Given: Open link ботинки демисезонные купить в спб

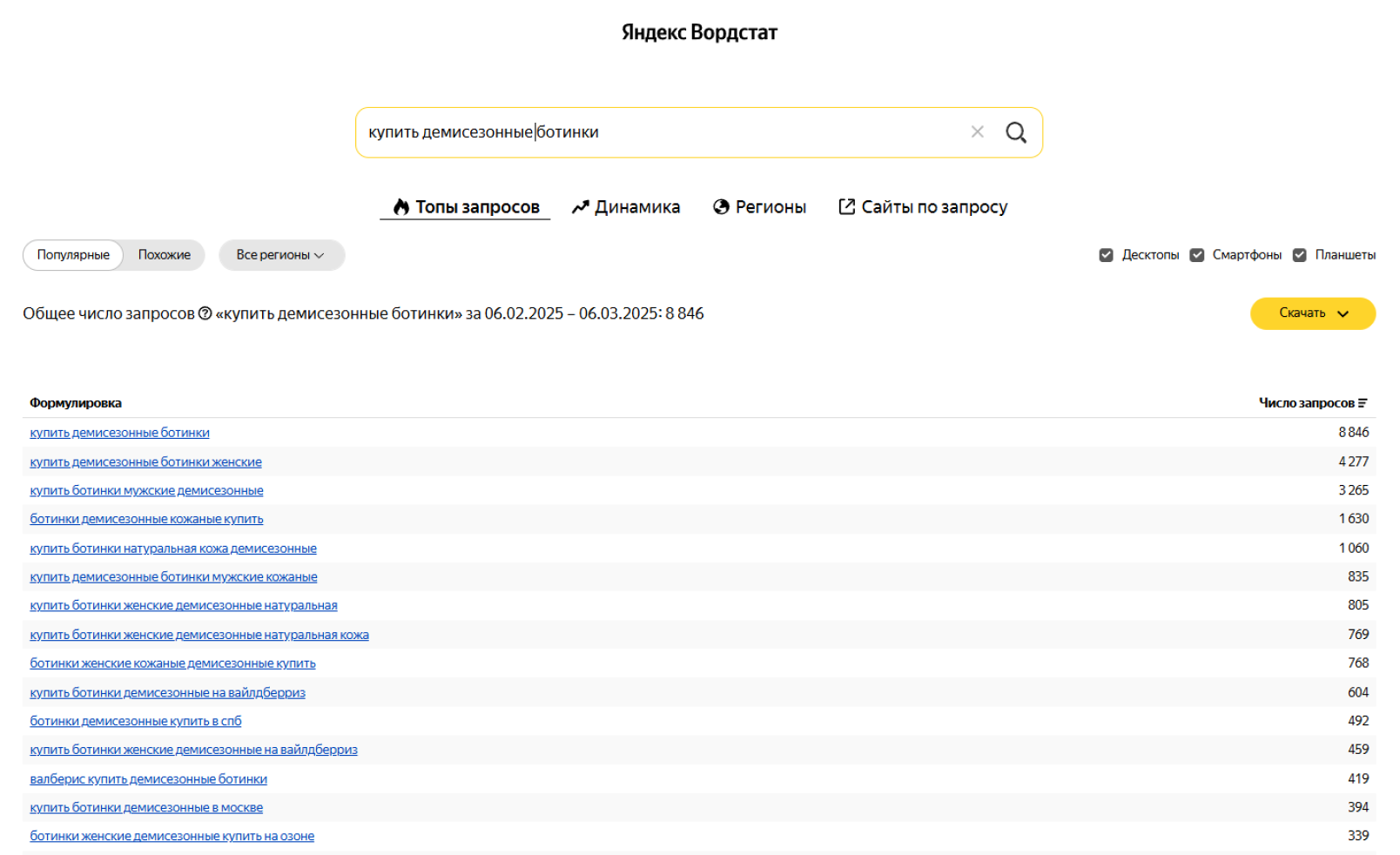Looking at the screenshot, I should click(136, 721).
